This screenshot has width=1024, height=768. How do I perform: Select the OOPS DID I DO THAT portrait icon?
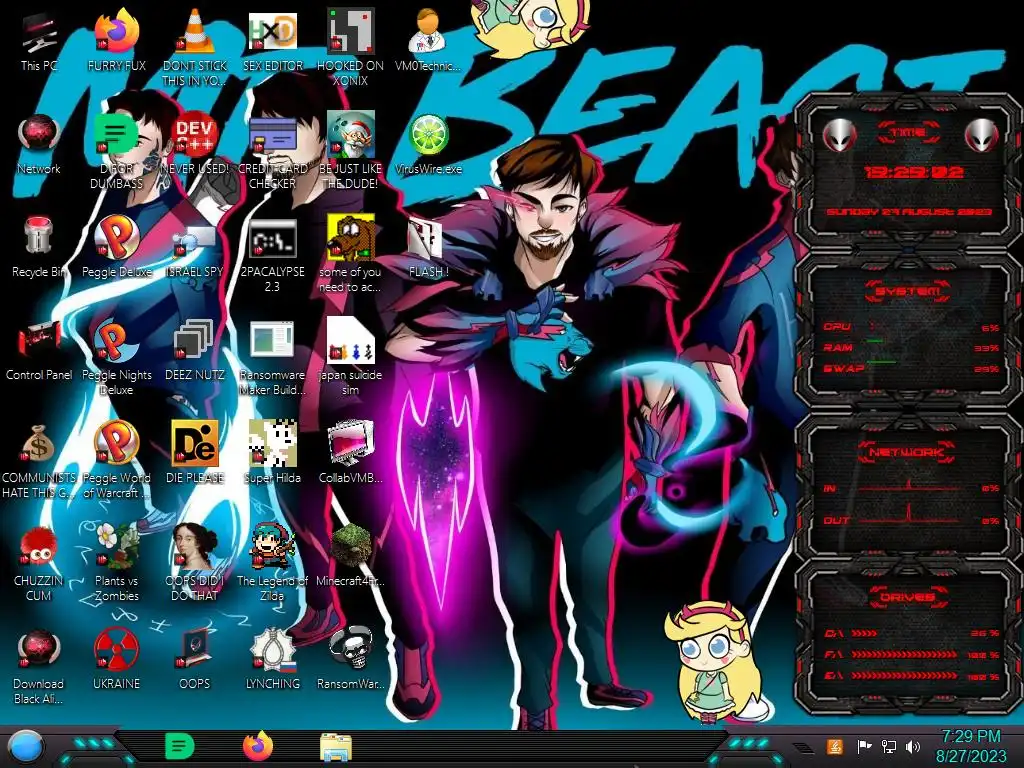pyautogui.click(x=195, y=562)
